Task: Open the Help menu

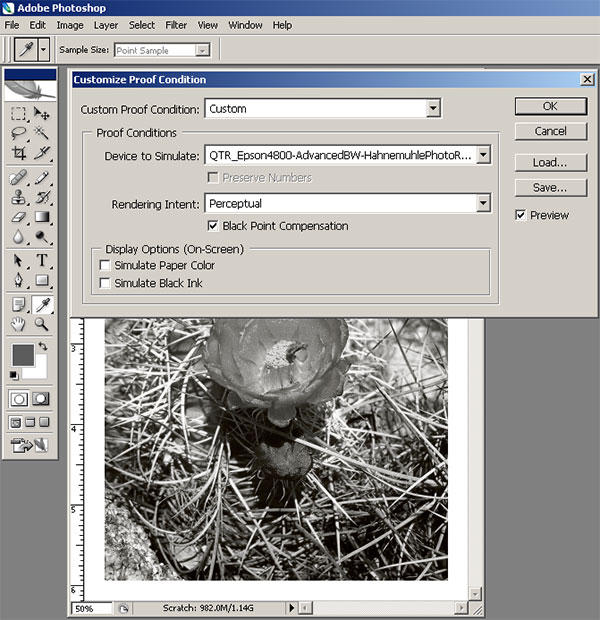Action: tap(282, 25)
